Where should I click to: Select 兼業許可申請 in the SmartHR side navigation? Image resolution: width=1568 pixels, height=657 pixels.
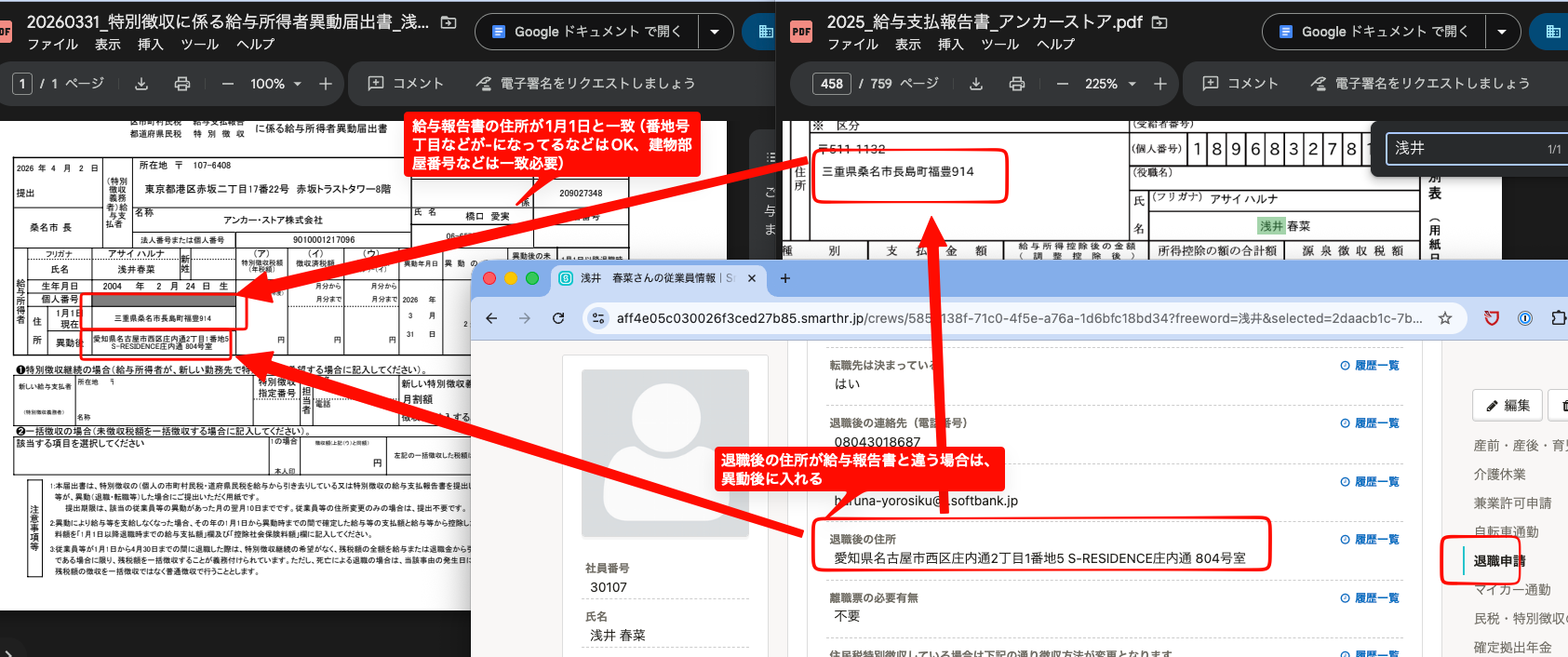(1512, 503)
